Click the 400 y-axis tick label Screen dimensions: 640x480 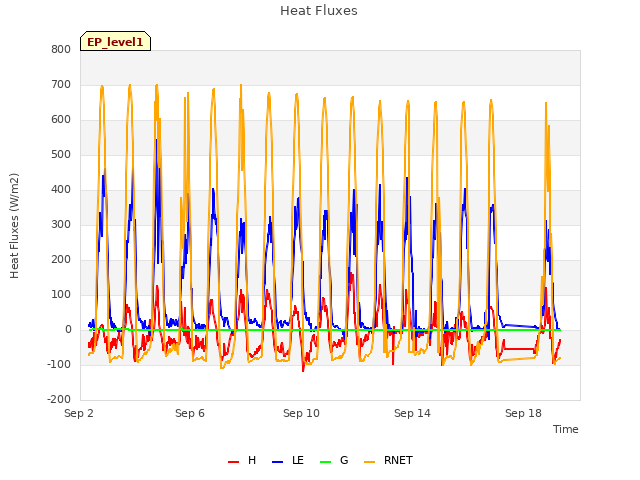click(61, 189)
